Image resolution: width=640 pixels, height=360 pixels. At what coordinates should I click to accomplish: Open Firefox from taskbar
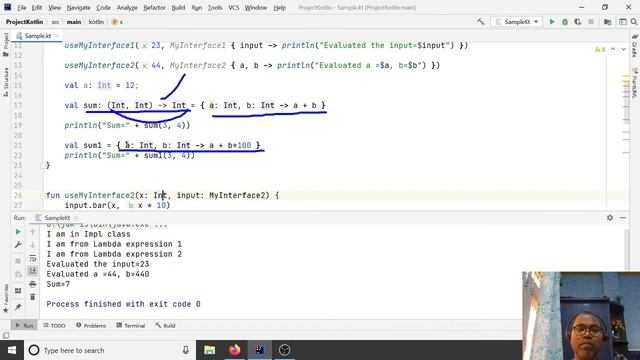click(x=234, y=350)
